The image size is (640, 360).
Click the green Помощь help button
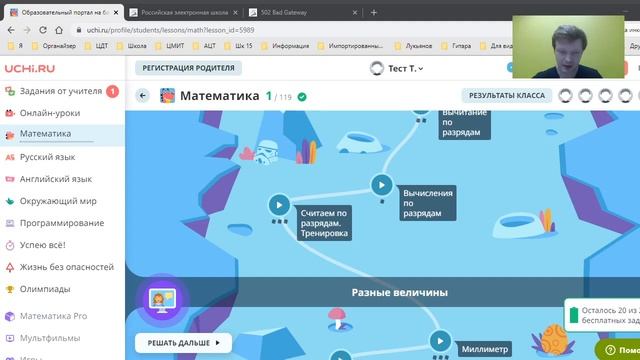click(x=618, y=350)
